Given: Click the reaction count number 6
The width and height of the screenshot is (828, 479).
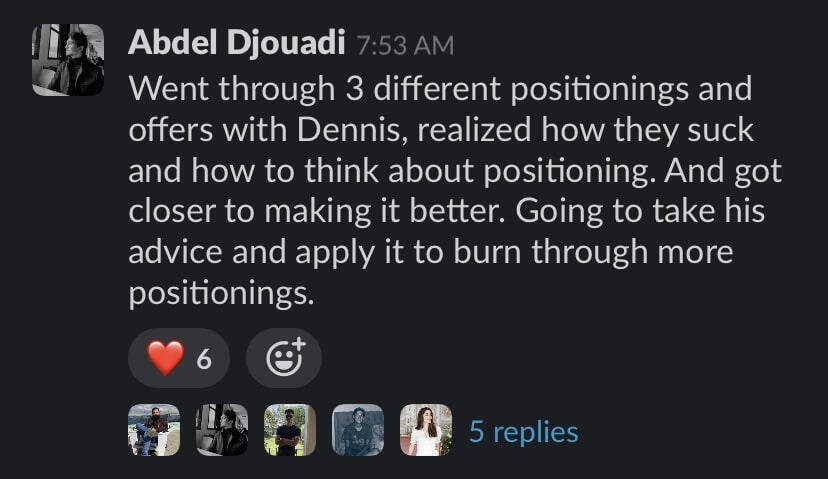Looking at the screenshot, I should click(x=204, y=359).
